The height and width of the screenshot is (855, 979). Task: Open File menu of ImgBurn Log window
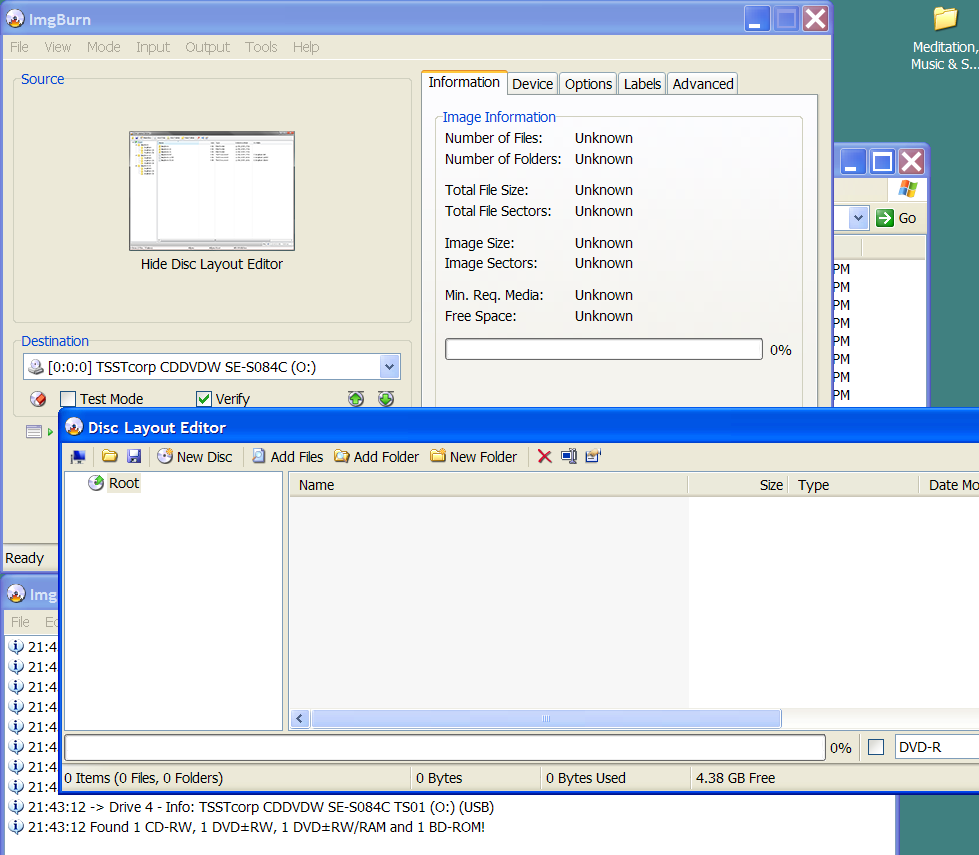tap(20, 622)
